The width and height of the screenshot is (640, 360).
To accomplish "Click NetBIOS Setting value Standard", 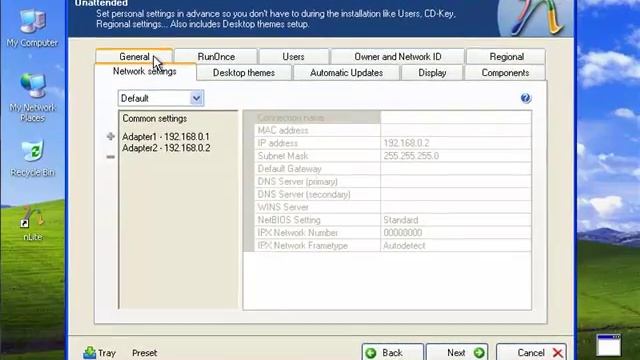I will coord(456,220).
